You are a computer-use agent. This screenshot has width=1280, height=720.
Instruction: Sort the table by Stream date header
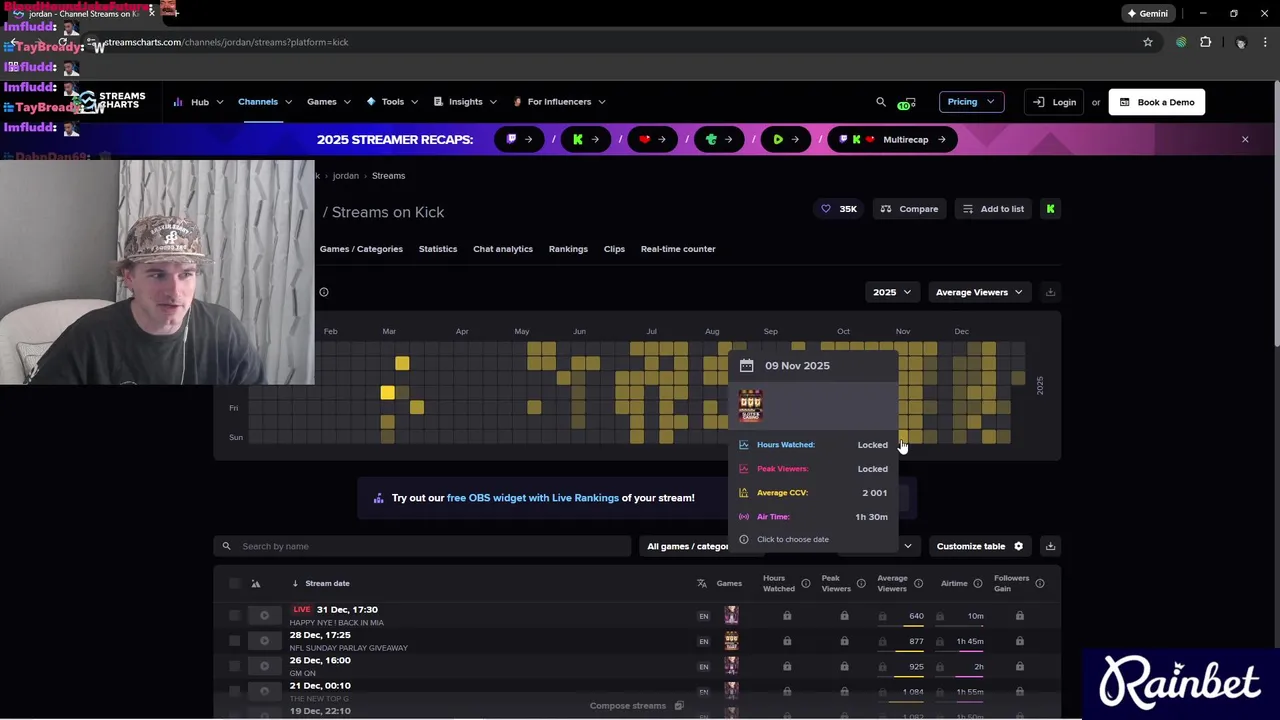pyautogui.click(x=327, y=583)
